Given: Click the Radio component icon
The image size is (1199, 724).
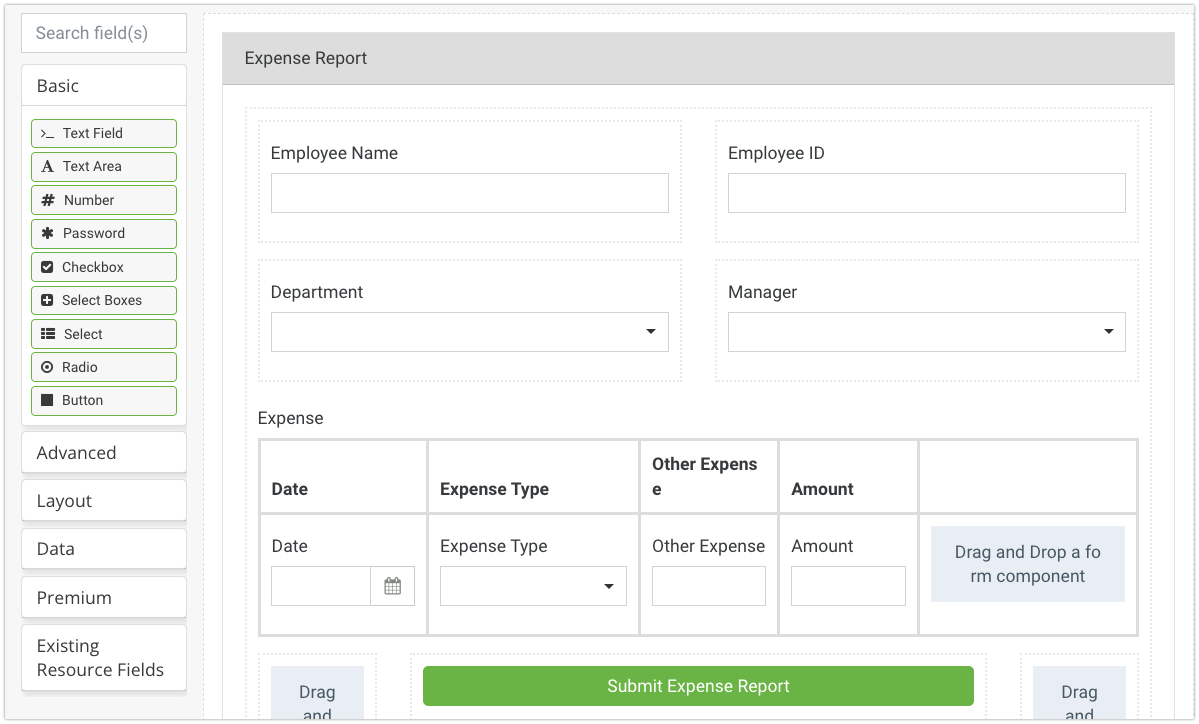Looking at the screenshot, I should pyautogui.click(x=47, y=367).
